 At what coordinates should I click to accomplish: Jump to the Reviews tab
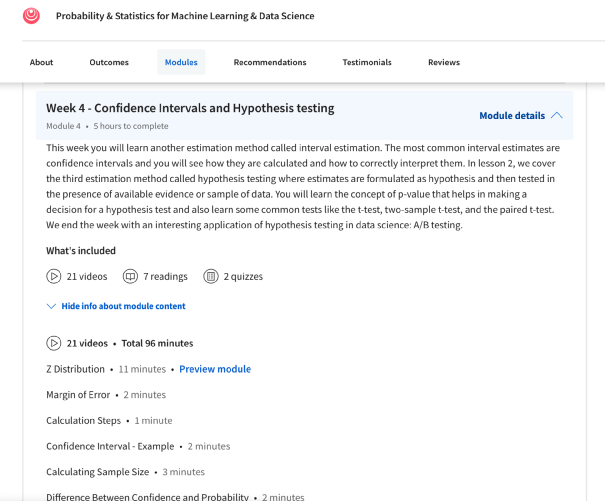click(x=444, y=62)
